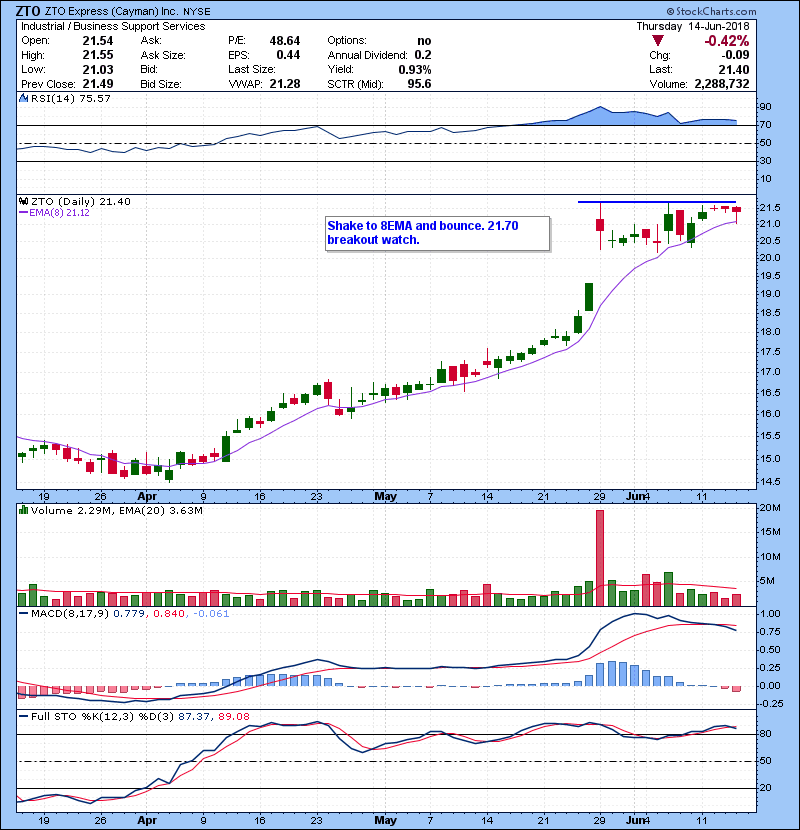Click the ZTO ticker symbol in the header
Screen dimensions: 800x830
(28, 11)
